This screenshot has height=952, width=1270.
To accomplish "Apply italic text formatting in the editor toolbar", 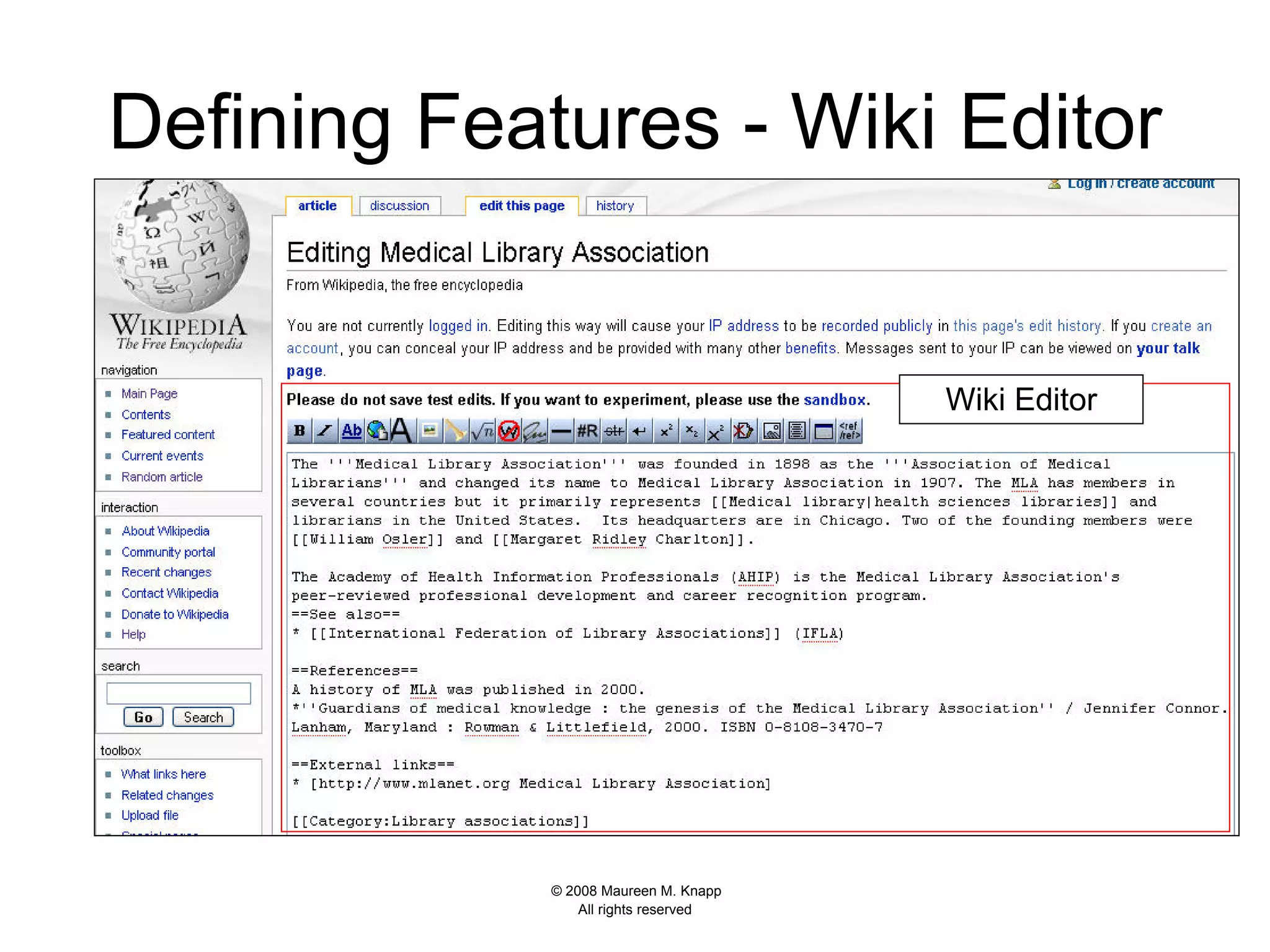I will [325, 431].
